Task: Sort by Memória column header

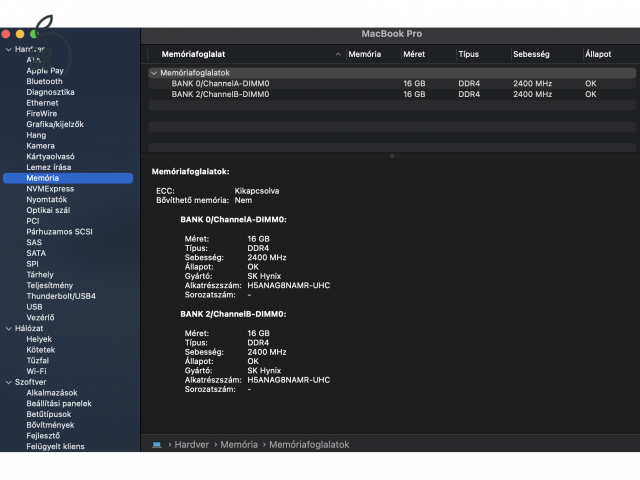Action: point(364,54)
